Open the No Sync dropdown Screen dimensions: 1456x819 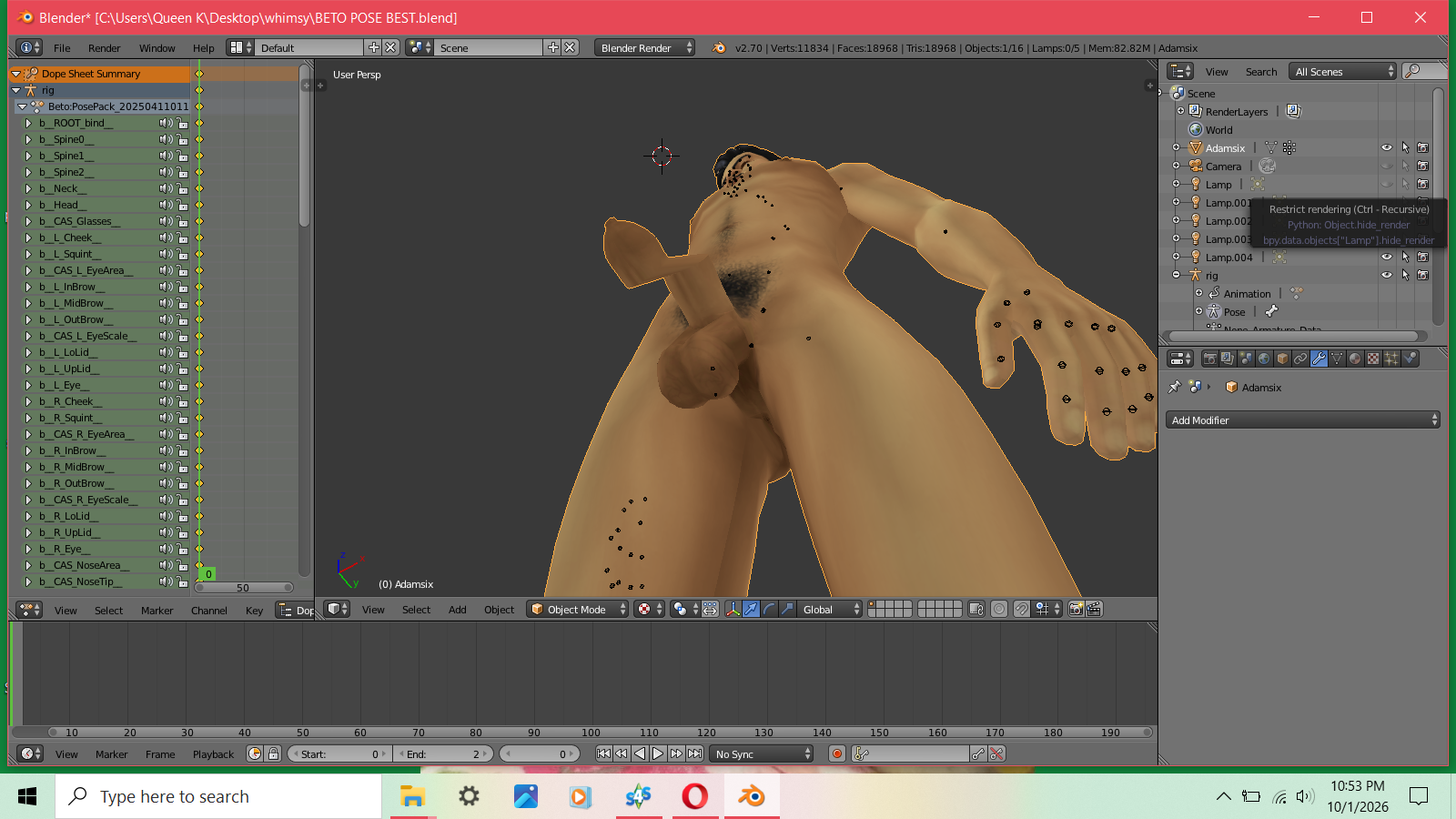click(762, 753)
